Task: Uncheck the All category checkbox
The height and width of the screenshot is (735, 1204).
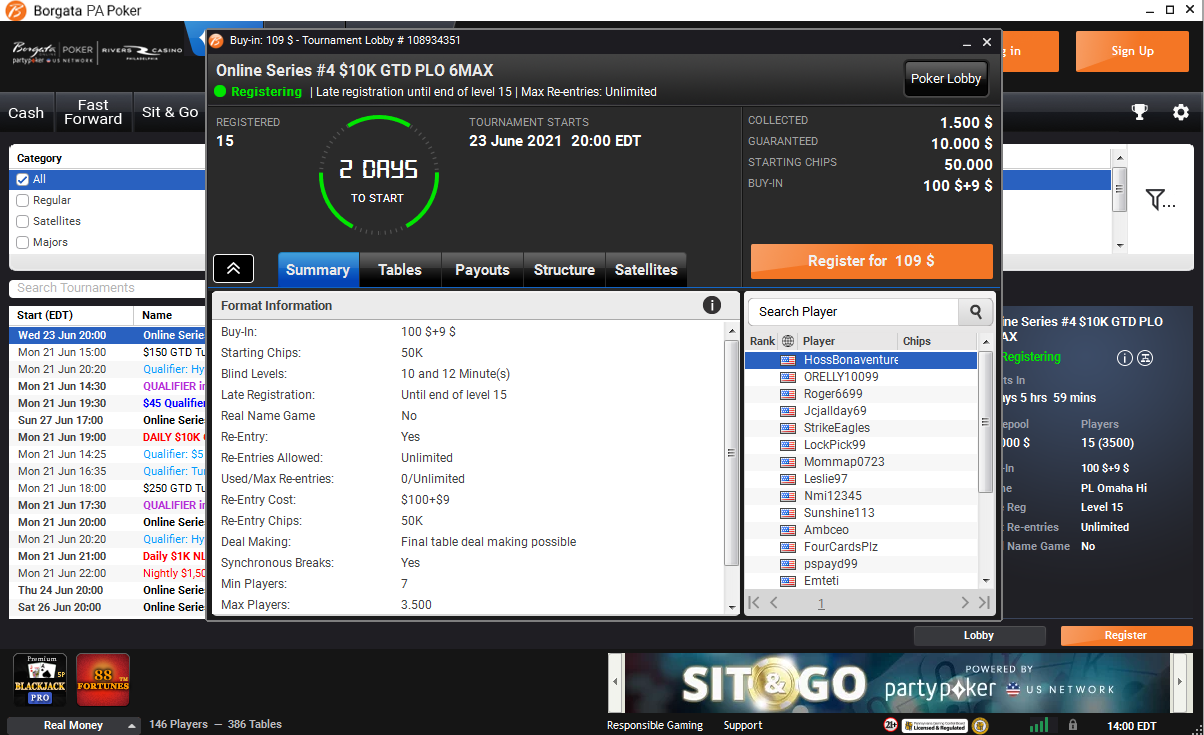Action: tap(23, 179)
